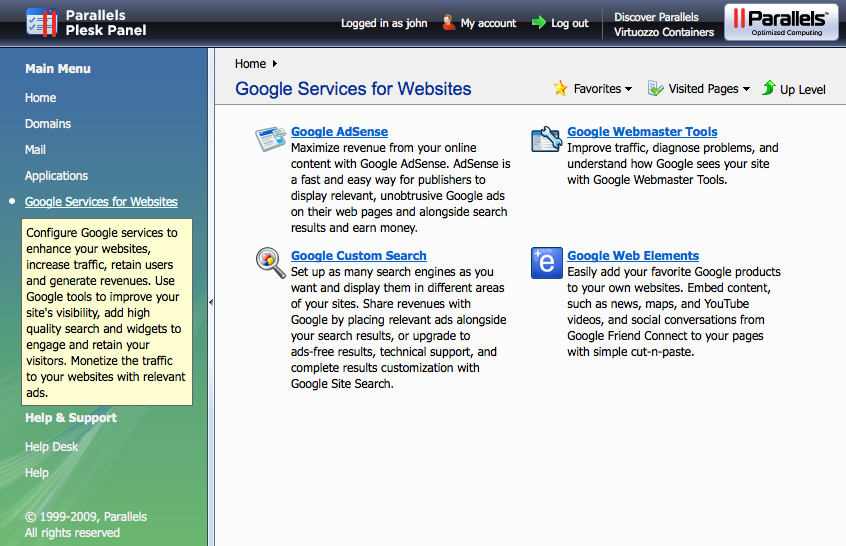Click the My account link

pos(488,23)
